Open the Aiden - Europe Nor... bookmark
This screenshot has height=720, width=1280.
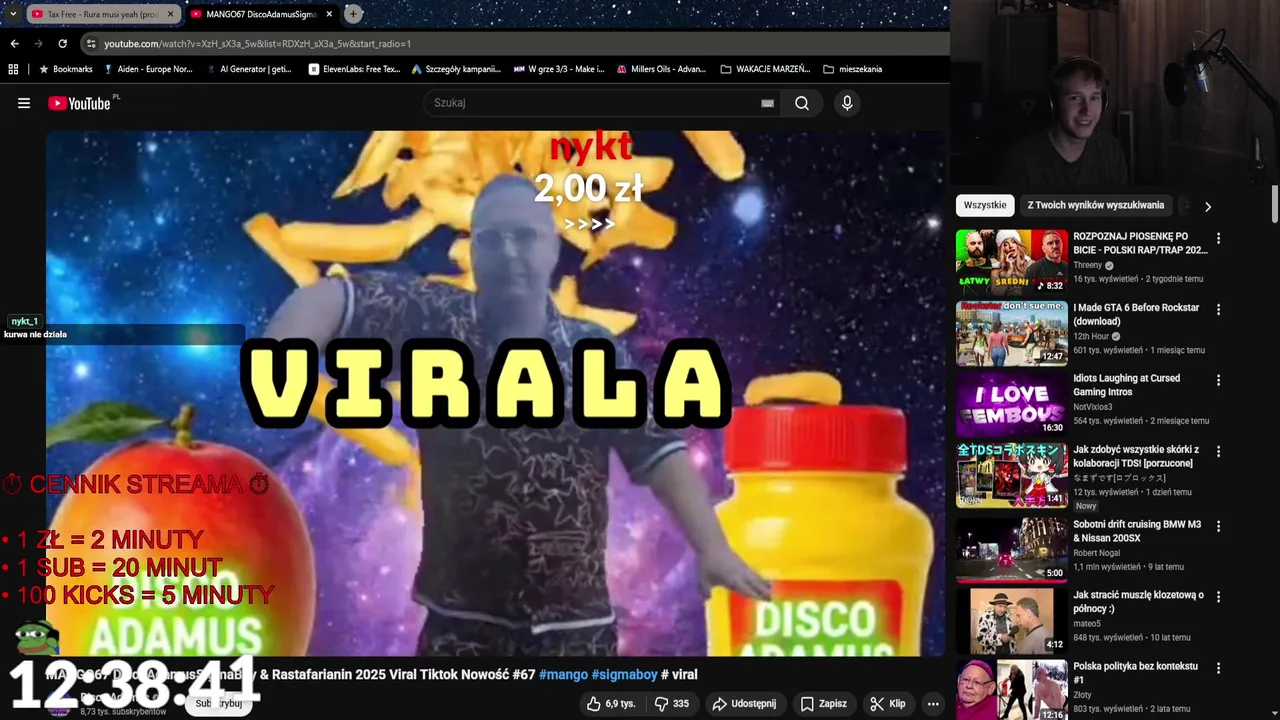coord(148,69)
